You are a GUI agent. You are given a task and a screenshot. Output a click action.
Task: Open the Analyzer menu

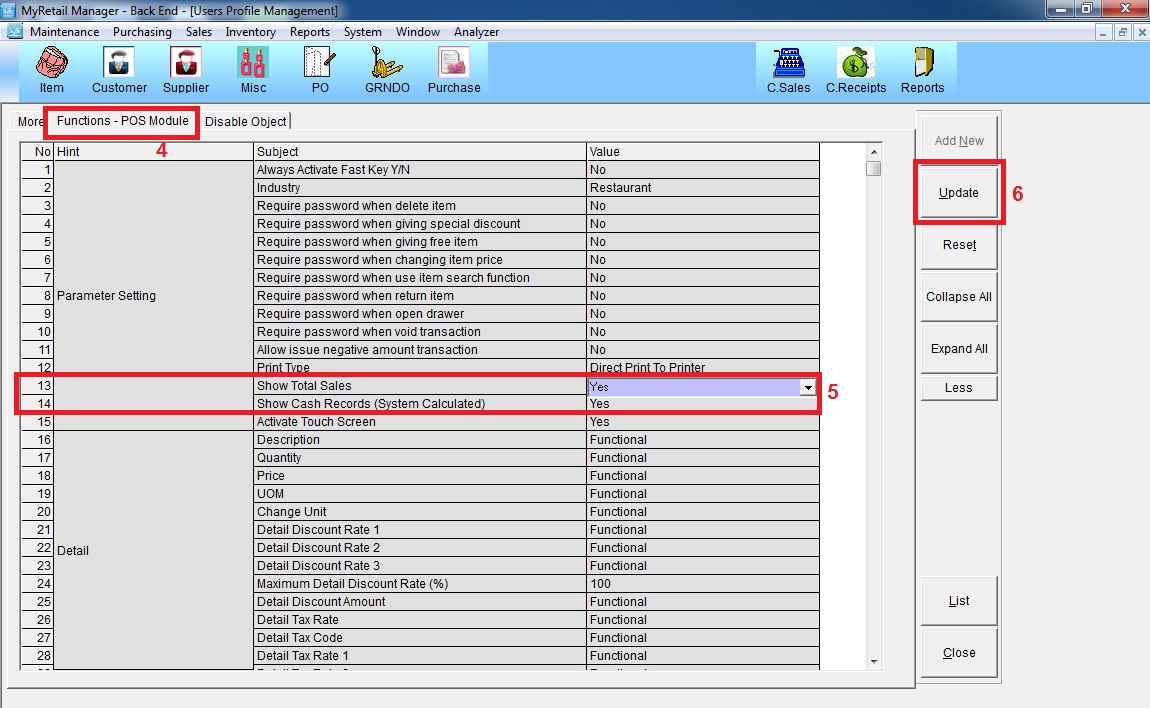476,32
